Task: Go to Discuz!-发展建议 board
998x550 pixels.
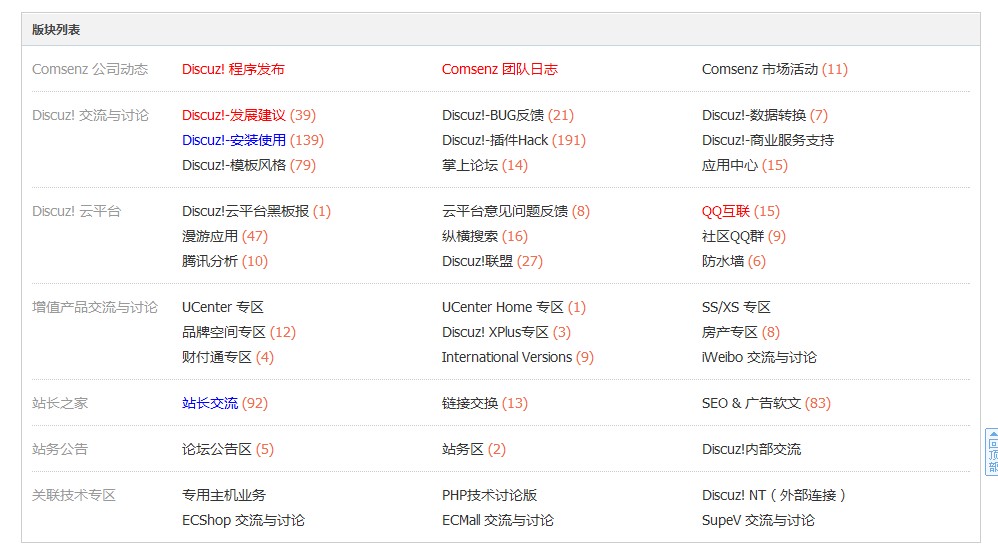Action: point(234,115)
